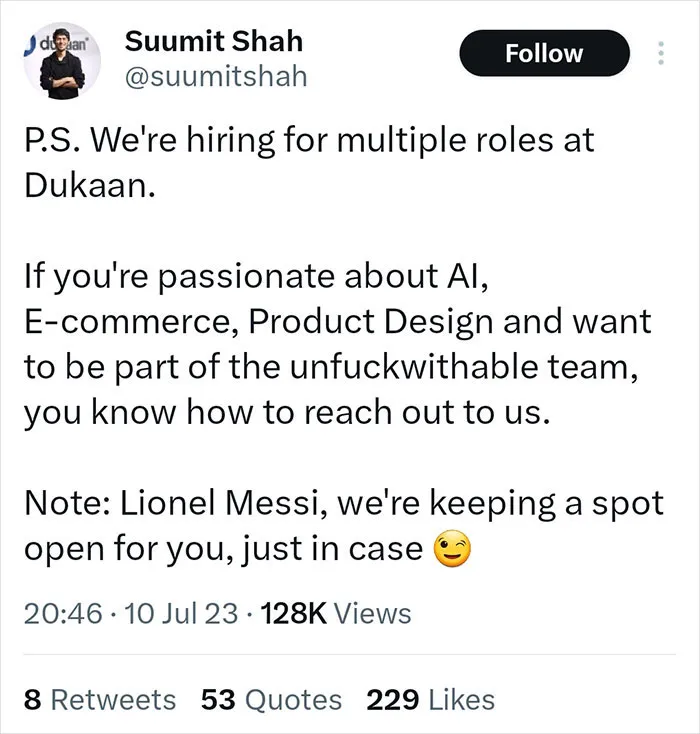
Task: Click the Suumit Shah display name
Action: [x=214, y=41]
